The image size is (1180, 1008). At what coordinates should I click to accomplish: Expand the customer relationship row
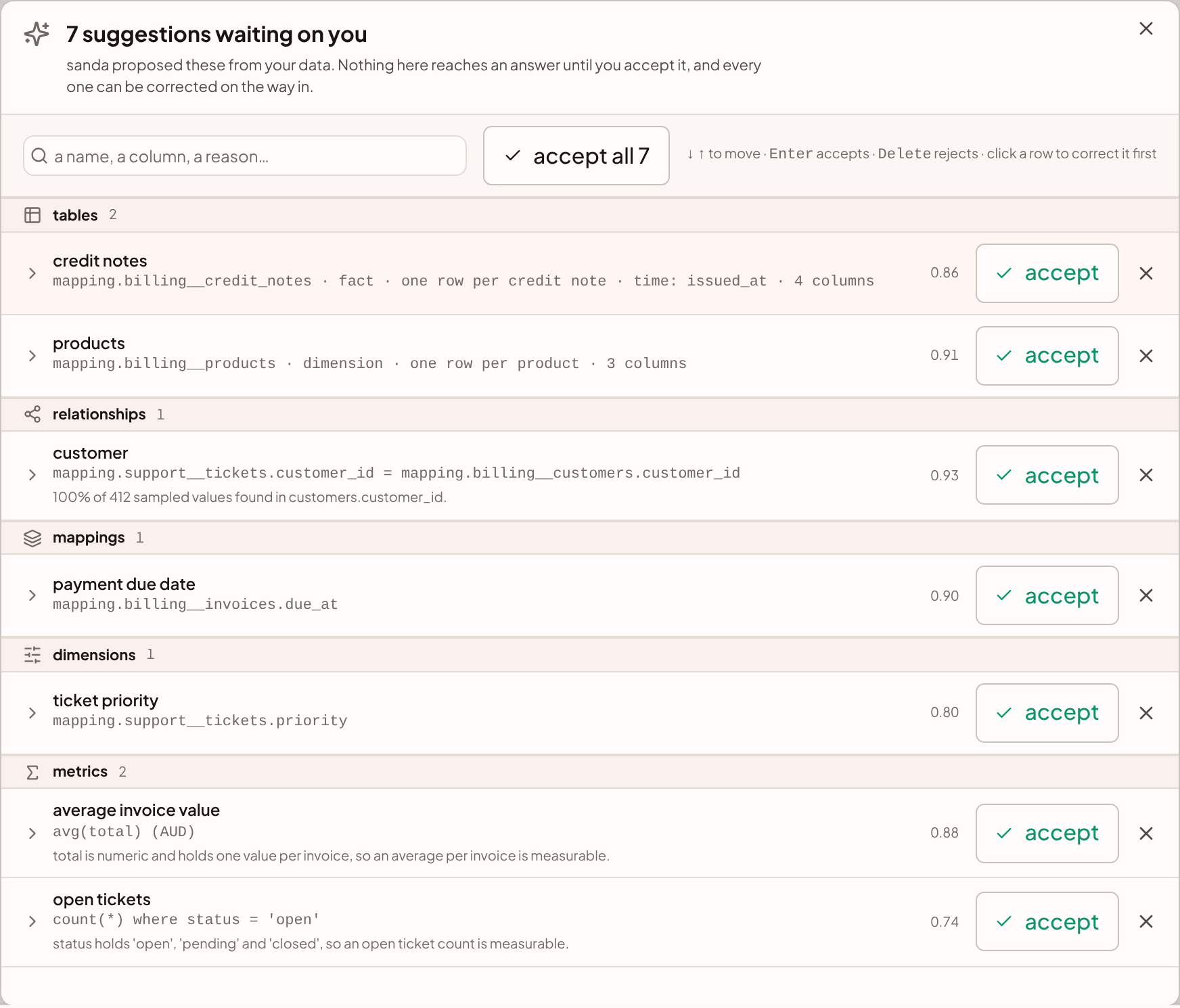click(32, 475)
